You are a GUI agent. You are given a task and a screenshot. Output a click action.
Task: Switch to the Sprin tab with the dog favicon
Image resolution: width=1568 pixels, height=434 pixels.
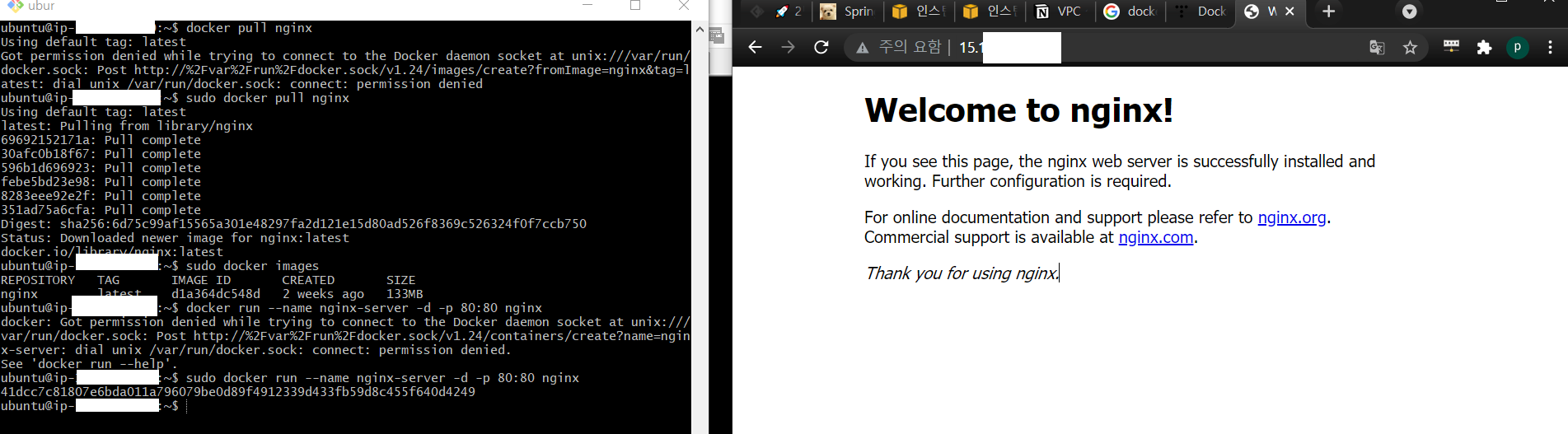pos(846,12)
